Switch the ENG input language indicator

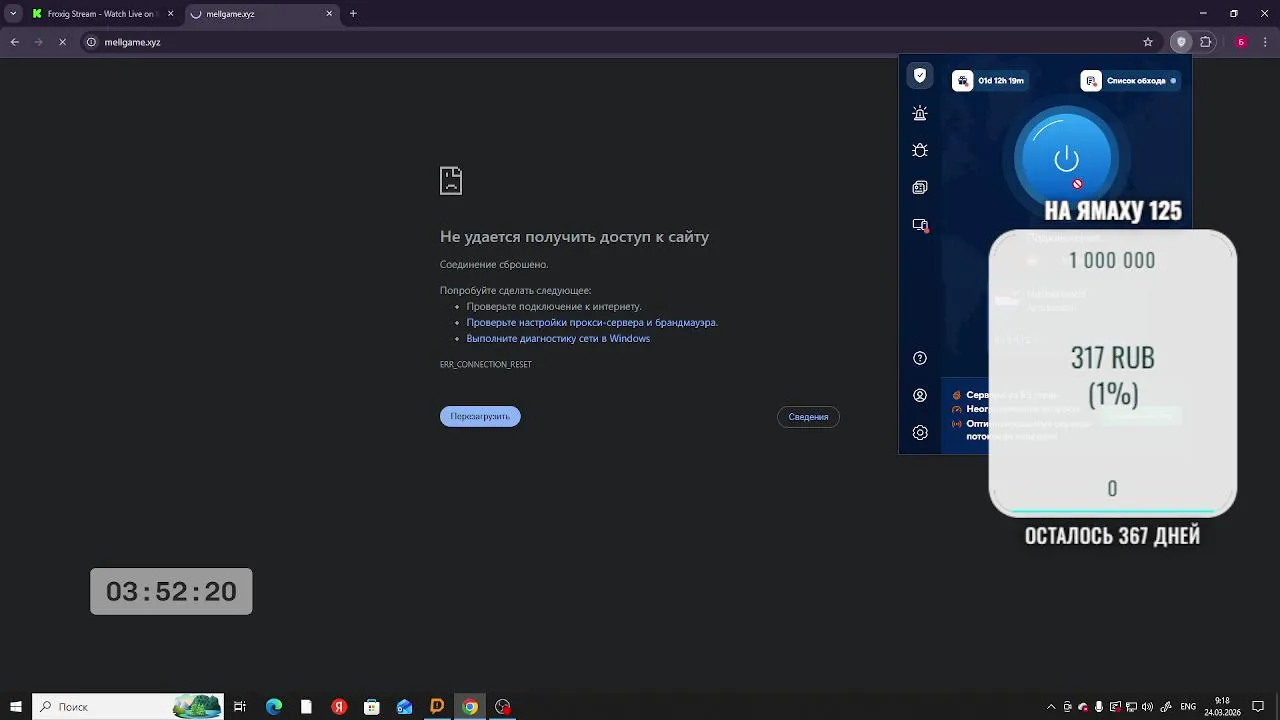[x=1188, y=707]
